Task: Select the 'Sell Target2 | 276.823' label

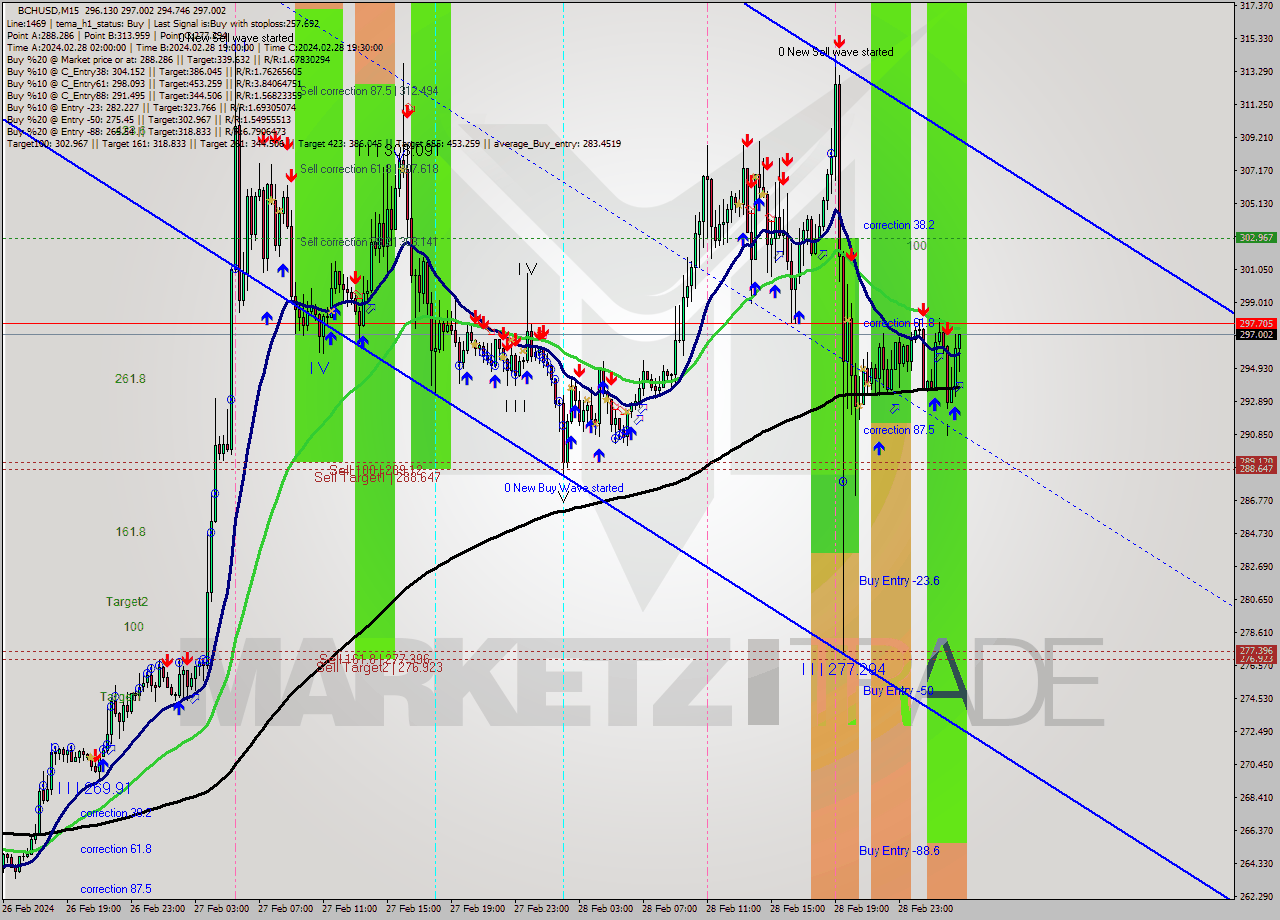Action: coord(379,666)
